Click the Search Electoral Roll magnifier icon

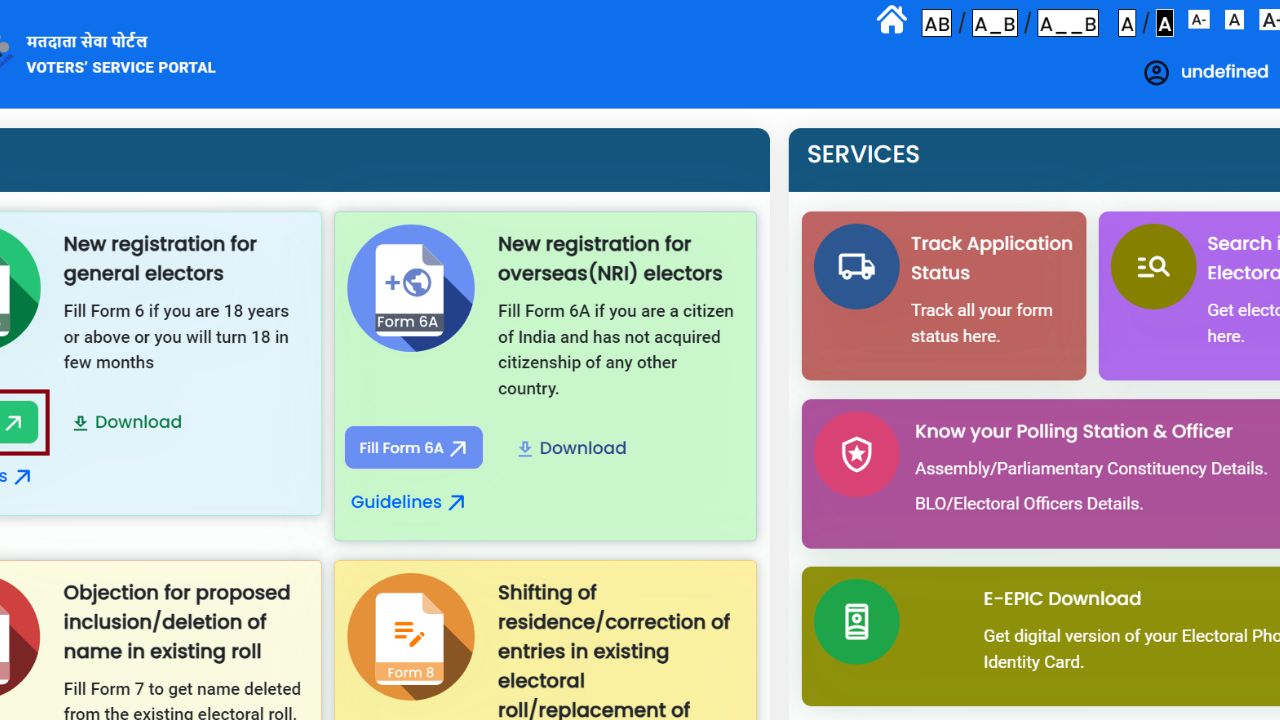pyautogui.click(x=1153, y=266)
